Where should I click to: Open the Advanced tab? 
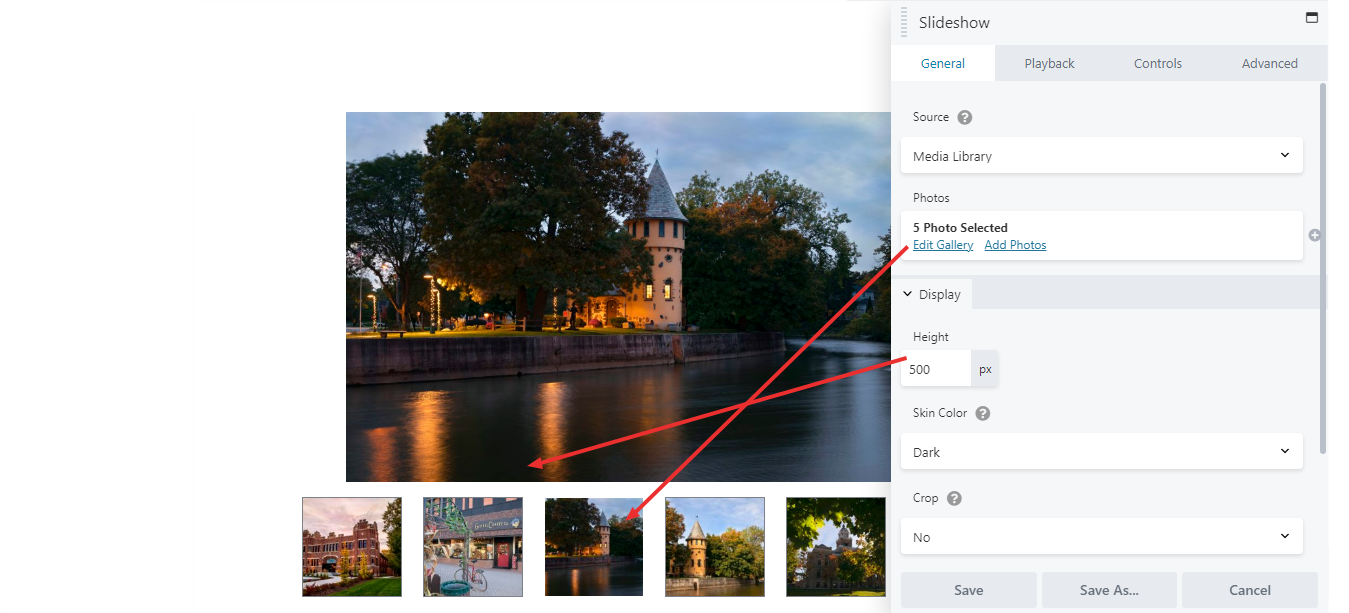click(1270, 63)
